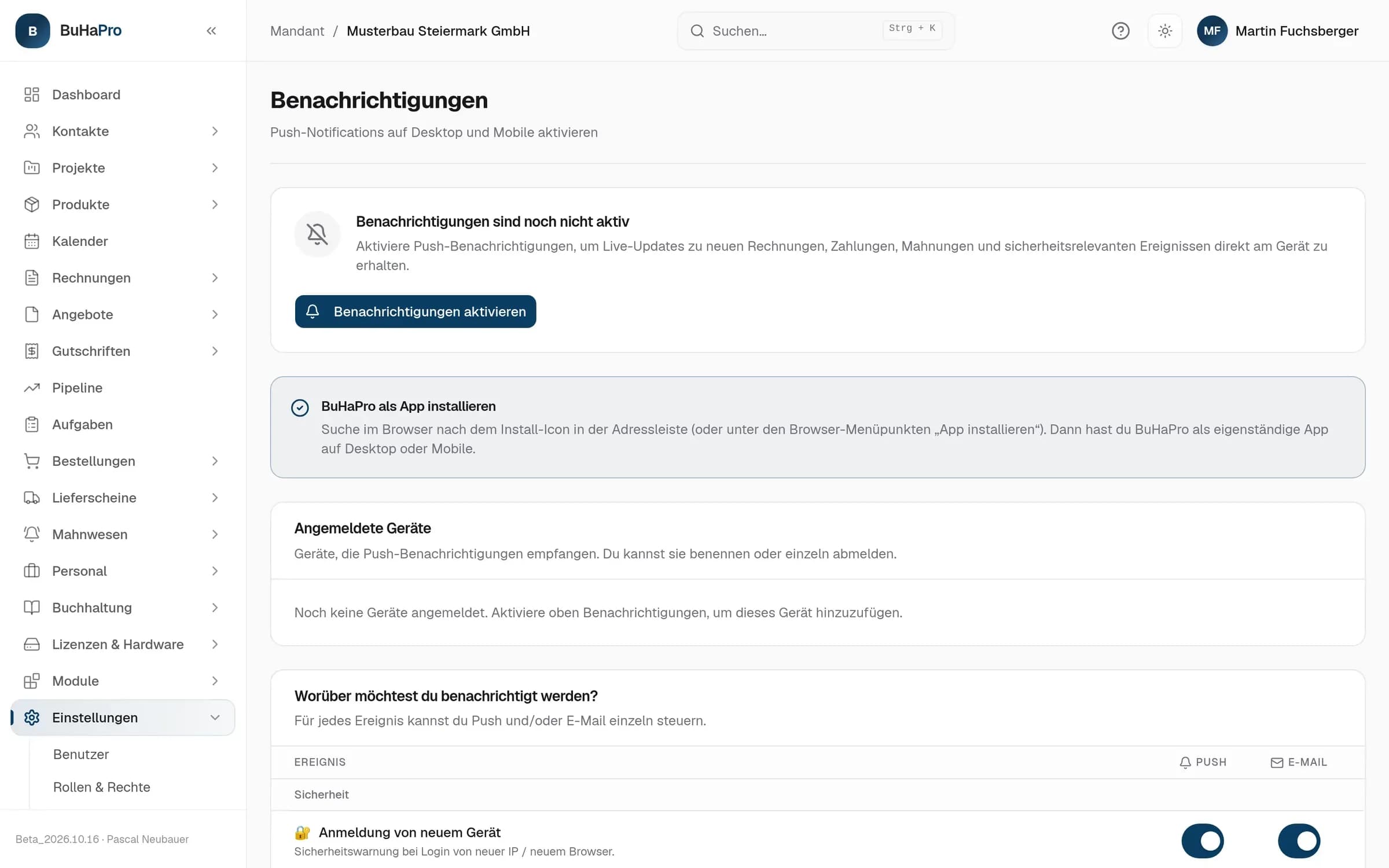The image size is (1389, 868).
Task: Click the Pipeline trend icon
Action: click(32, 388)
